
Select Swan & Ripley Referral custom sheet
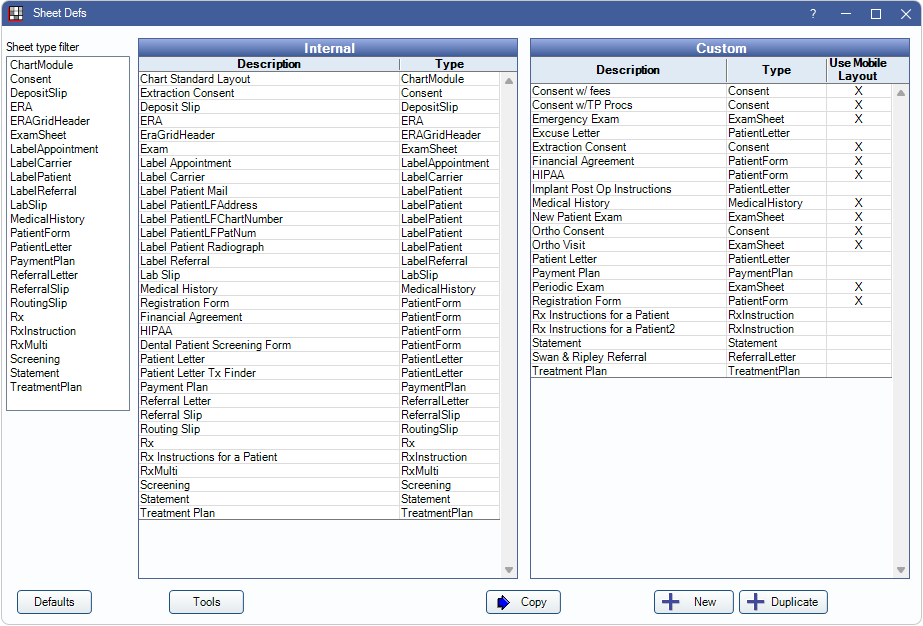pyautogui.click(x=589, y=357)
